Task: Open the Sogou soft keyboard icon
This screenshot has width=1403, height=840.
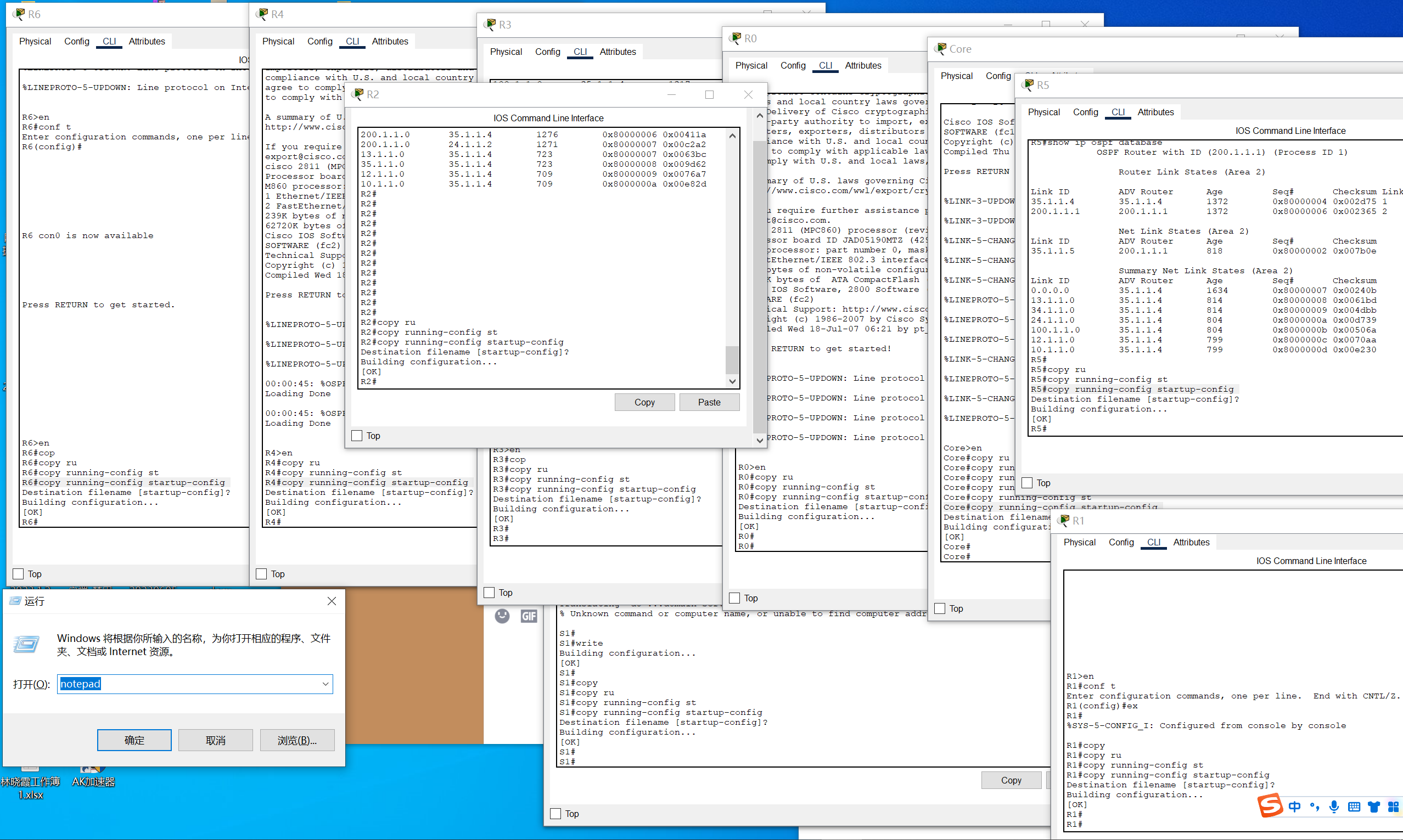Action: click(1354, 807)
